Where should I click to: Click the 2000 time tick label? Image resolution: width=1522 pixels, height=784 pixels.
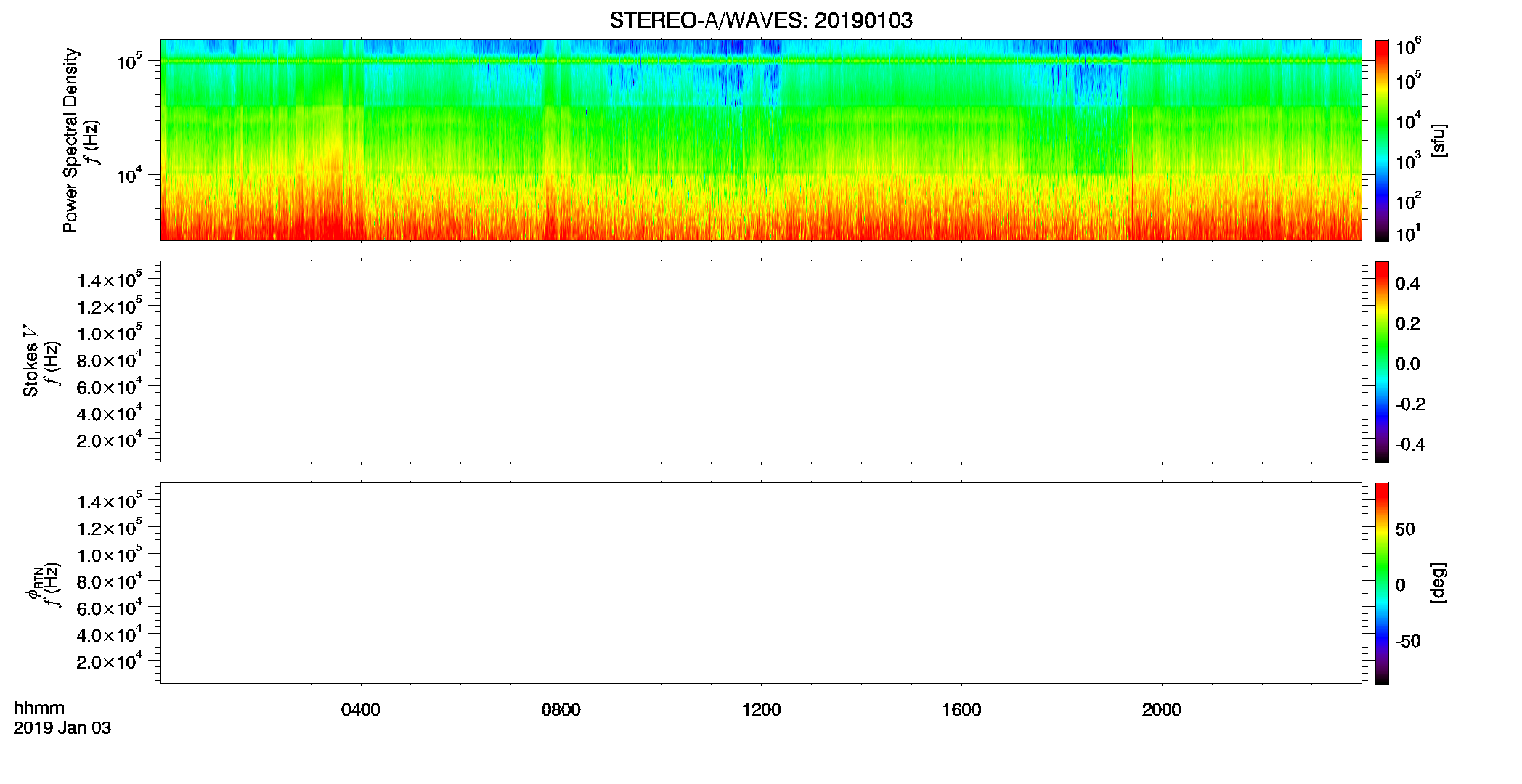pyautogui.click(x=1161, y=710)
